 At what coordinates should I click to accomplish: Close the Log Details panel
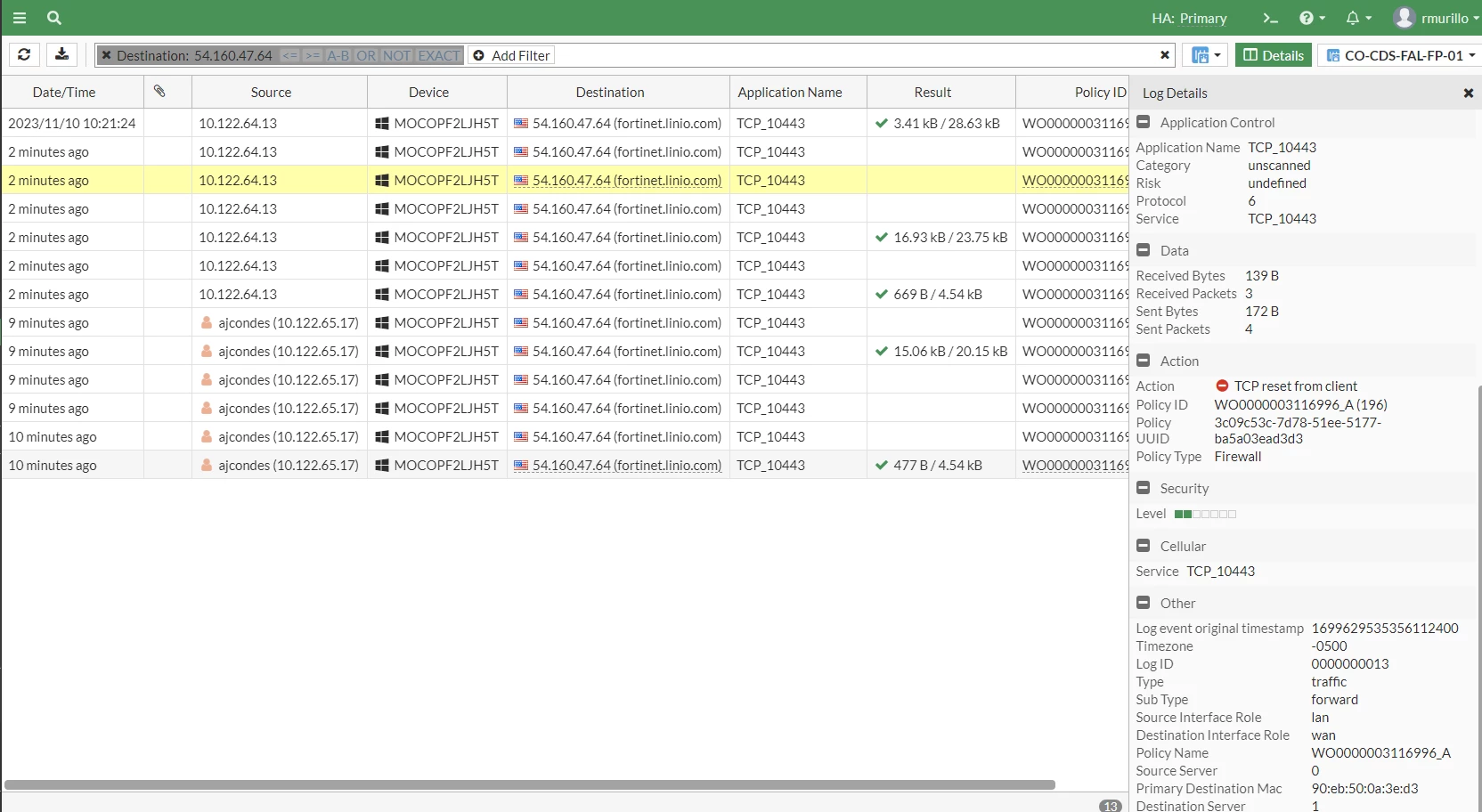click(1468, 93)
